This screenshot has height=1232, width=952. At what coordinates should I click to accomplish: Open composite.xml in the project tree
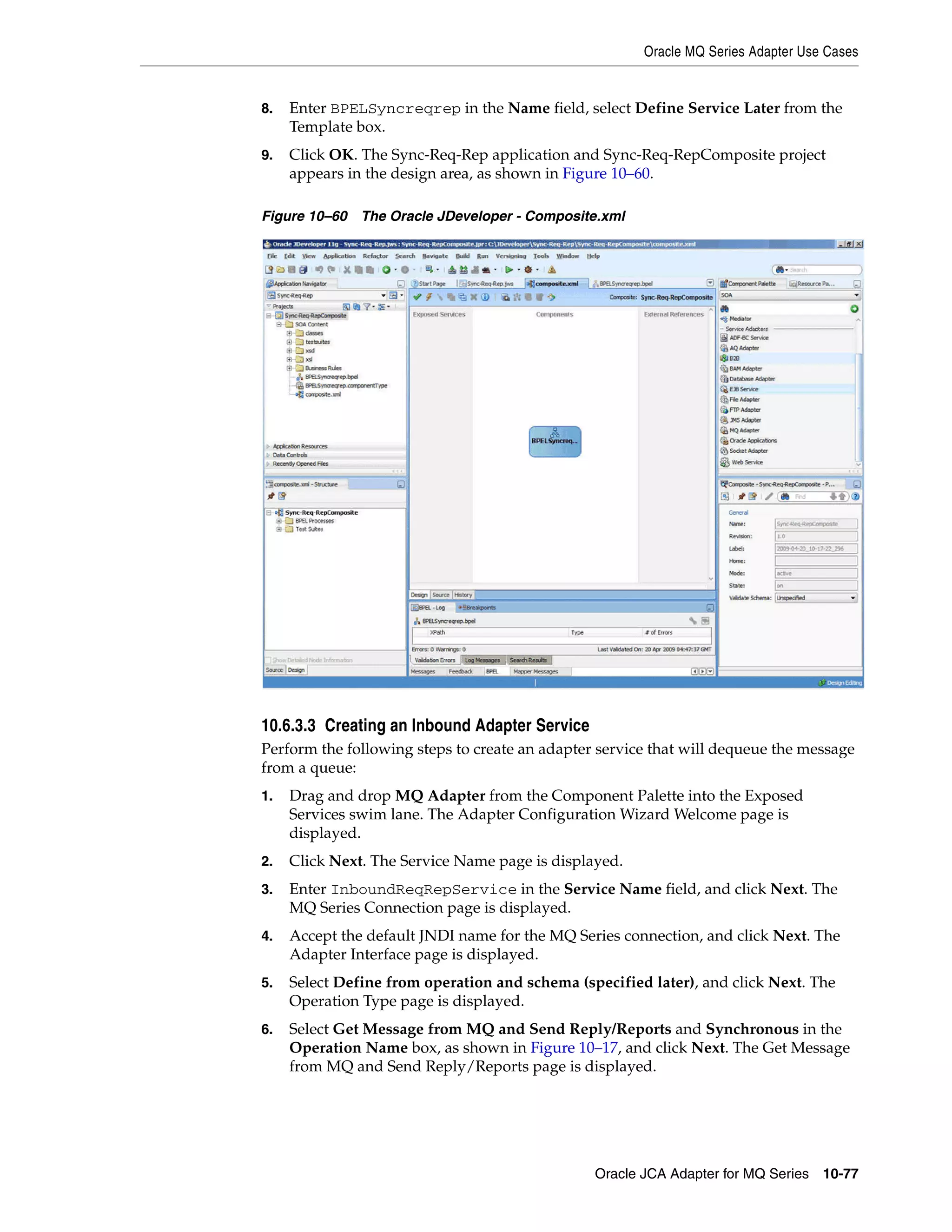[x=323, y=395]
